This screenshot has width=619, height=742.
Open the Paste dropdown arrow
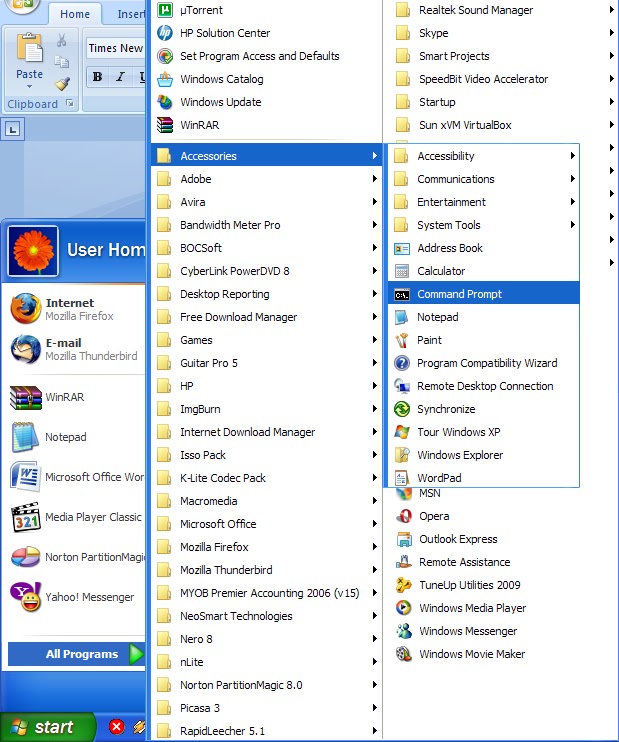coord(29,87)
